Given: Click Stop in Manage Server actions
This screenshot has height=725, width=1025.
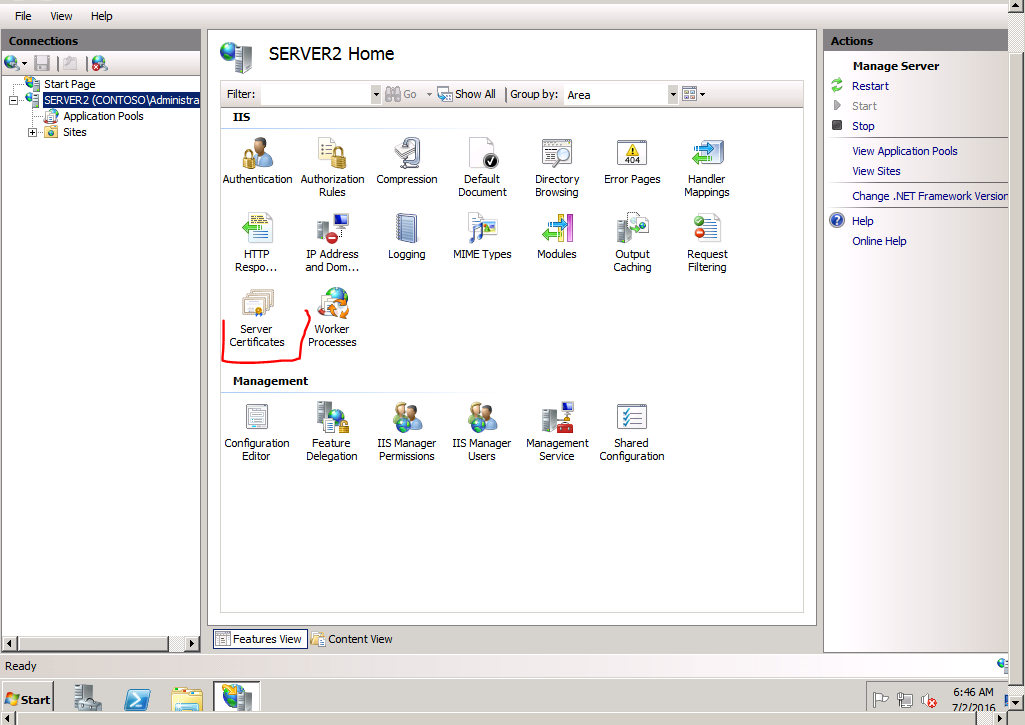Looking at the screenshot, I should tap(863, 126).
